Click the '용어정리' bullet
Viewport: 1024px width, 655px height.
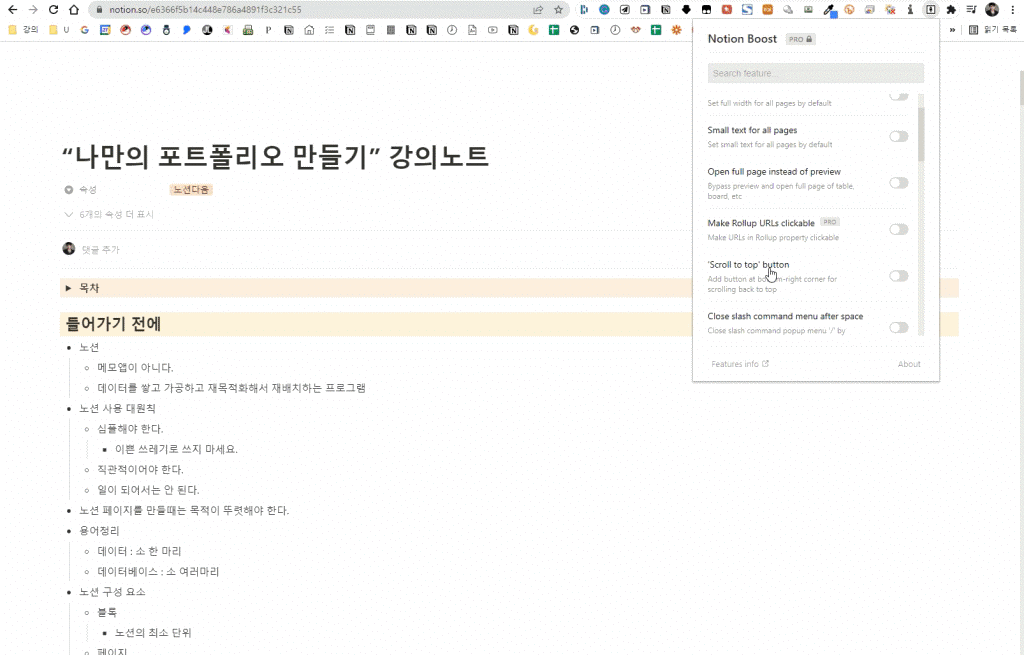99,531
